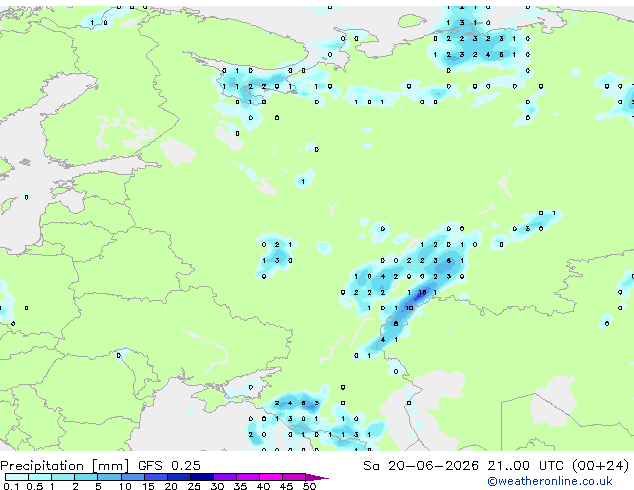Choose the 20–25 mm dark blue swatch
This screenshot has height=490, width=634.
click(x=178, y=477)
